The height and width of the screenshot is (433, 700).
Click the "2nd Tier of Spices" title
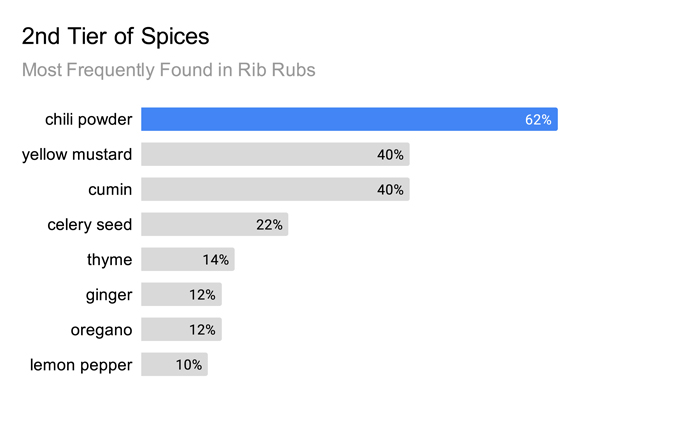115,36
